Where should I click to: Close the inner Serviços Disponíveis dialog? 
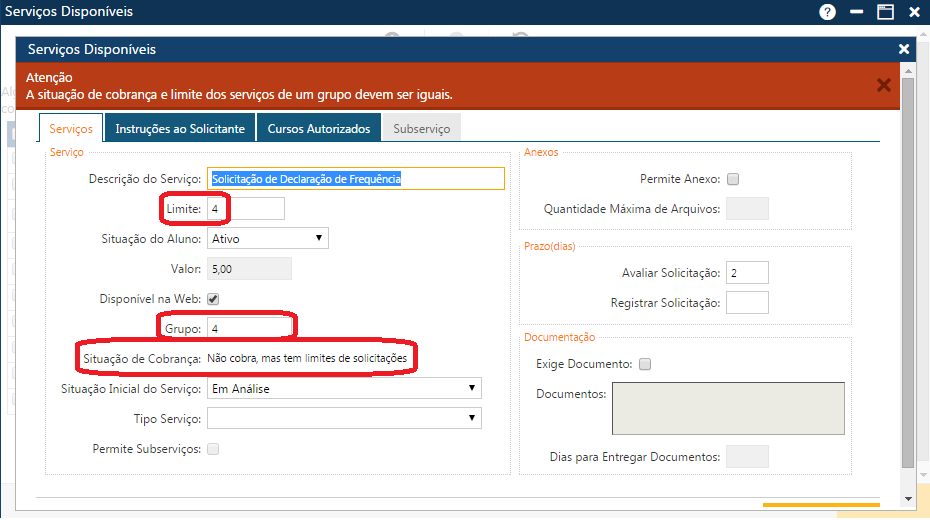coord(904,49)
